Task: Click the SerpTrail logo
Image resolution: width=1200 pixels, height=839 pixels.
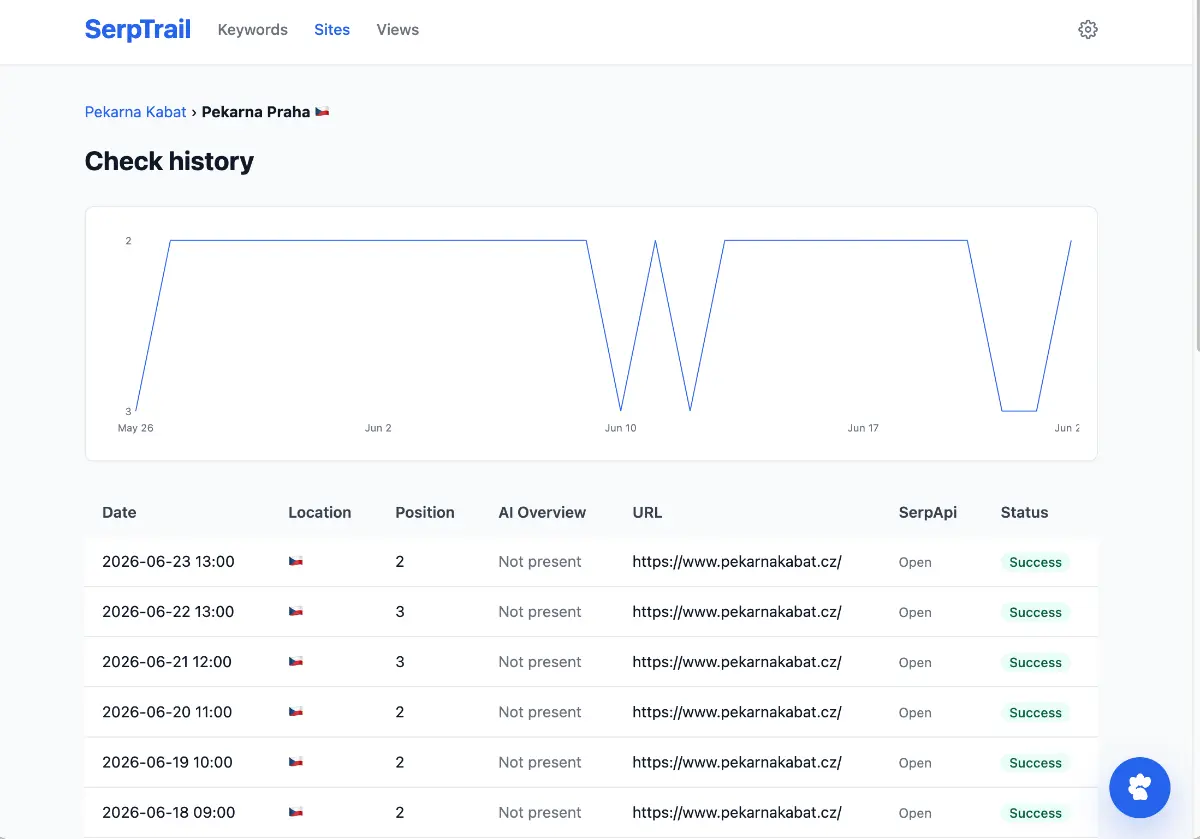Action: pos(138,30)
